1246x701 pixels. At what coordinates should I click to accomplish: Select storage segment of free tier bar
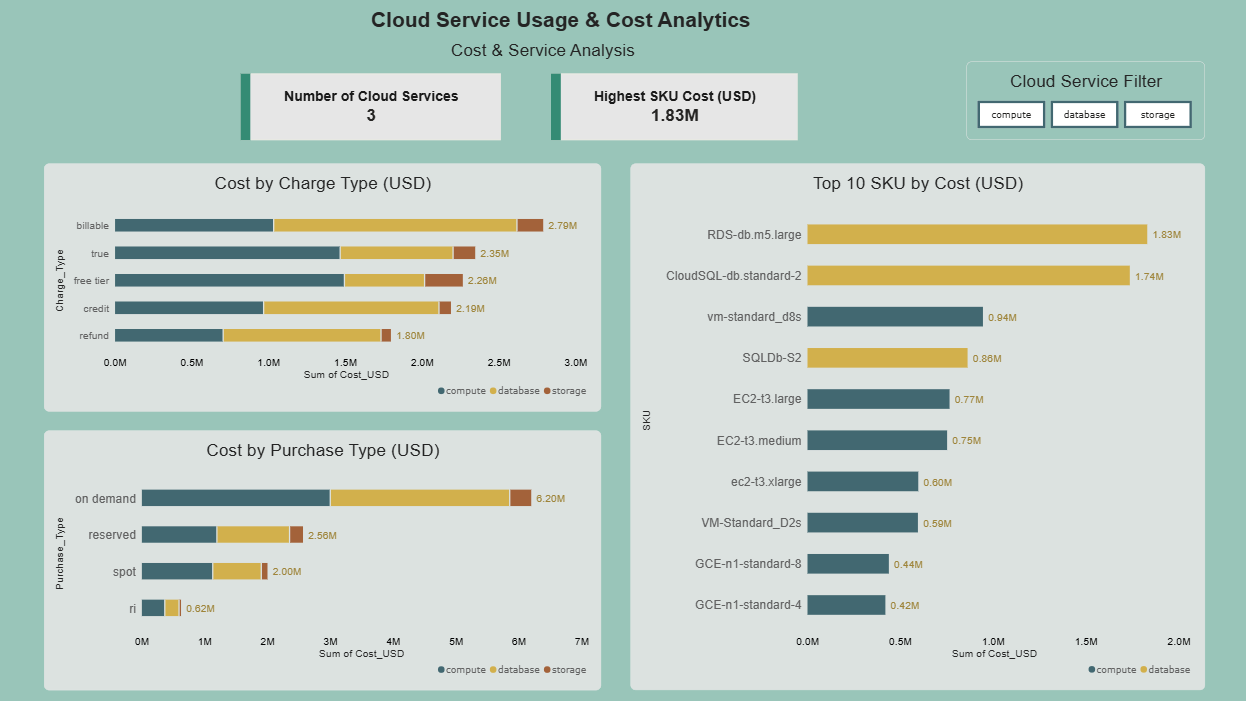444,280
